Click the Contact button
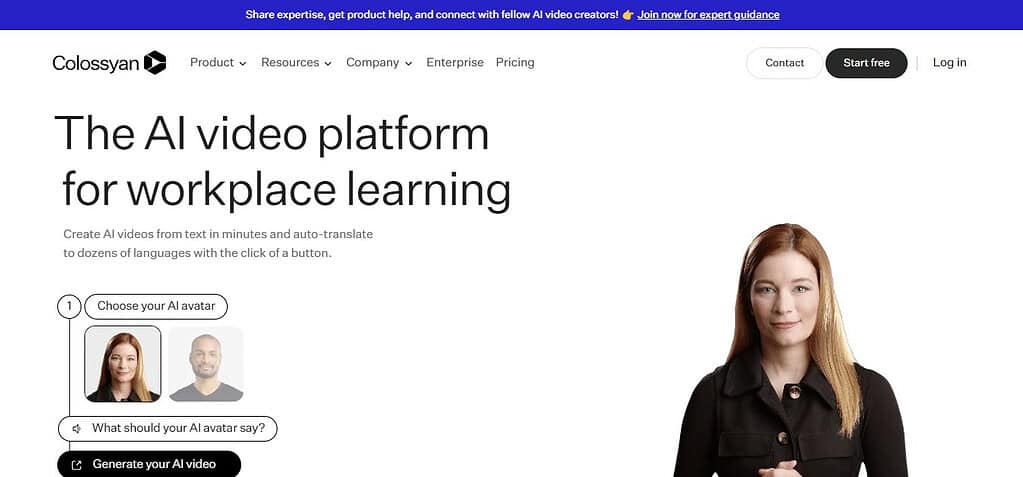The image size is (1023, 477). tap(784, 63)
